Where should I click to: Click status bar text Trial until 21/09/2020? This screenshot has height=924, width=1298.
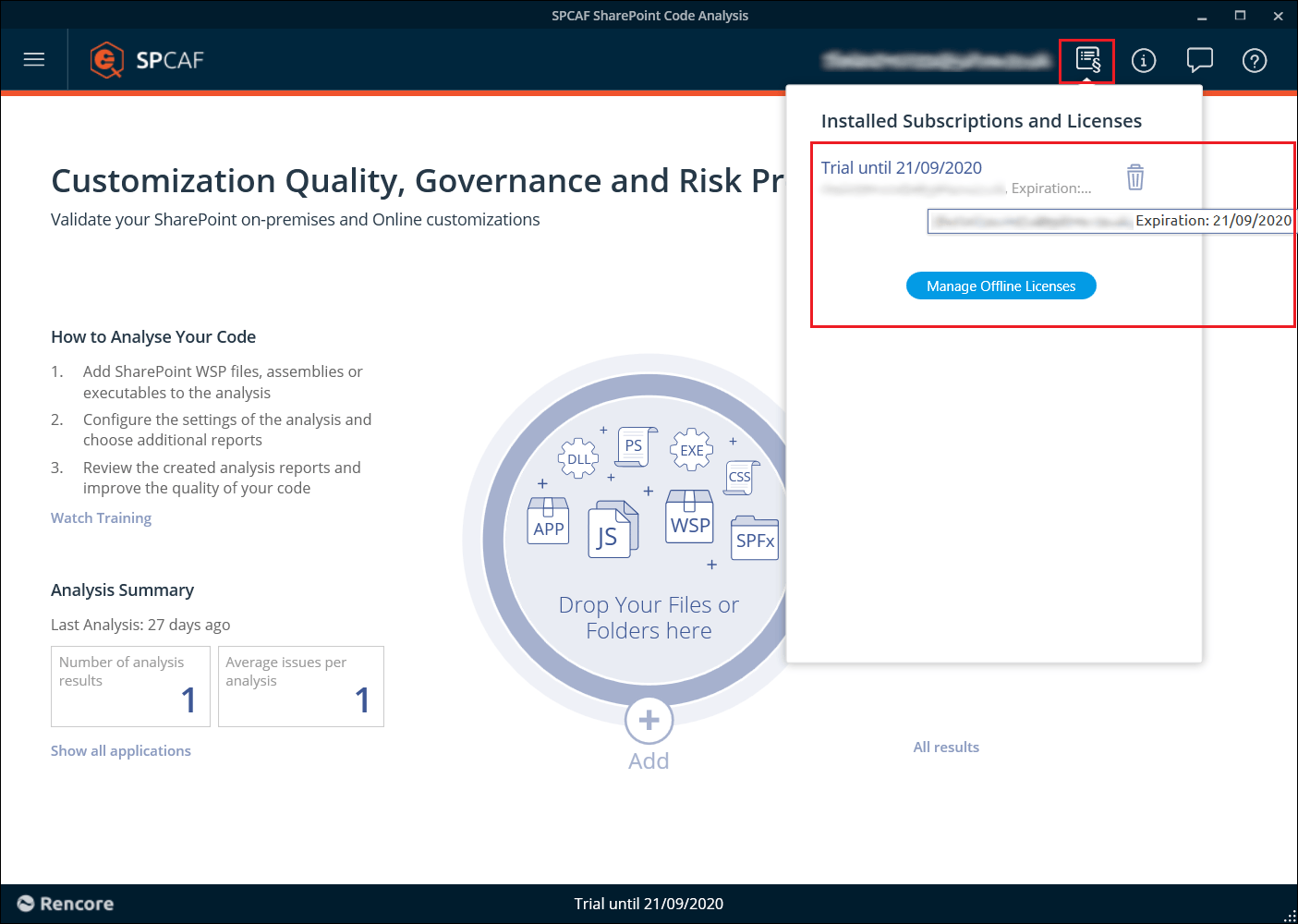(x=649, y=904)
